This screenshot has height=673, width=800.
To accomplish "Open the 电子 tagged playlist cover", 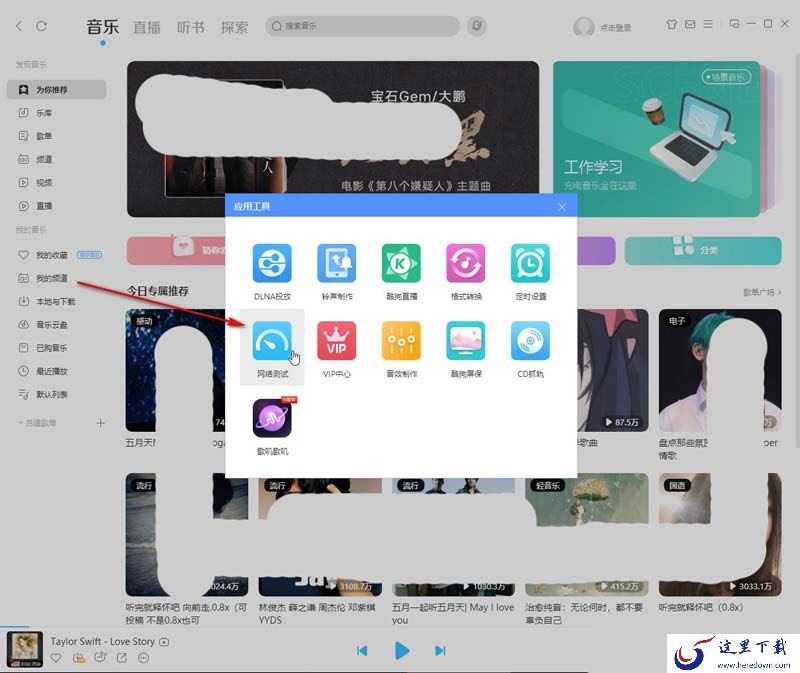I will point(720,370).
